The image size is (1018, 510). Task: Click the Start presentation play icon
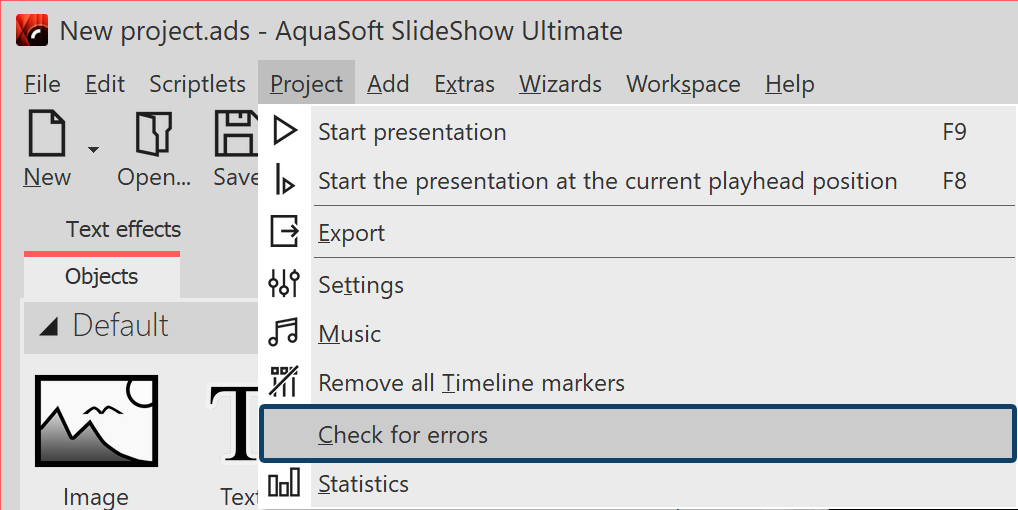click(285, 132)
